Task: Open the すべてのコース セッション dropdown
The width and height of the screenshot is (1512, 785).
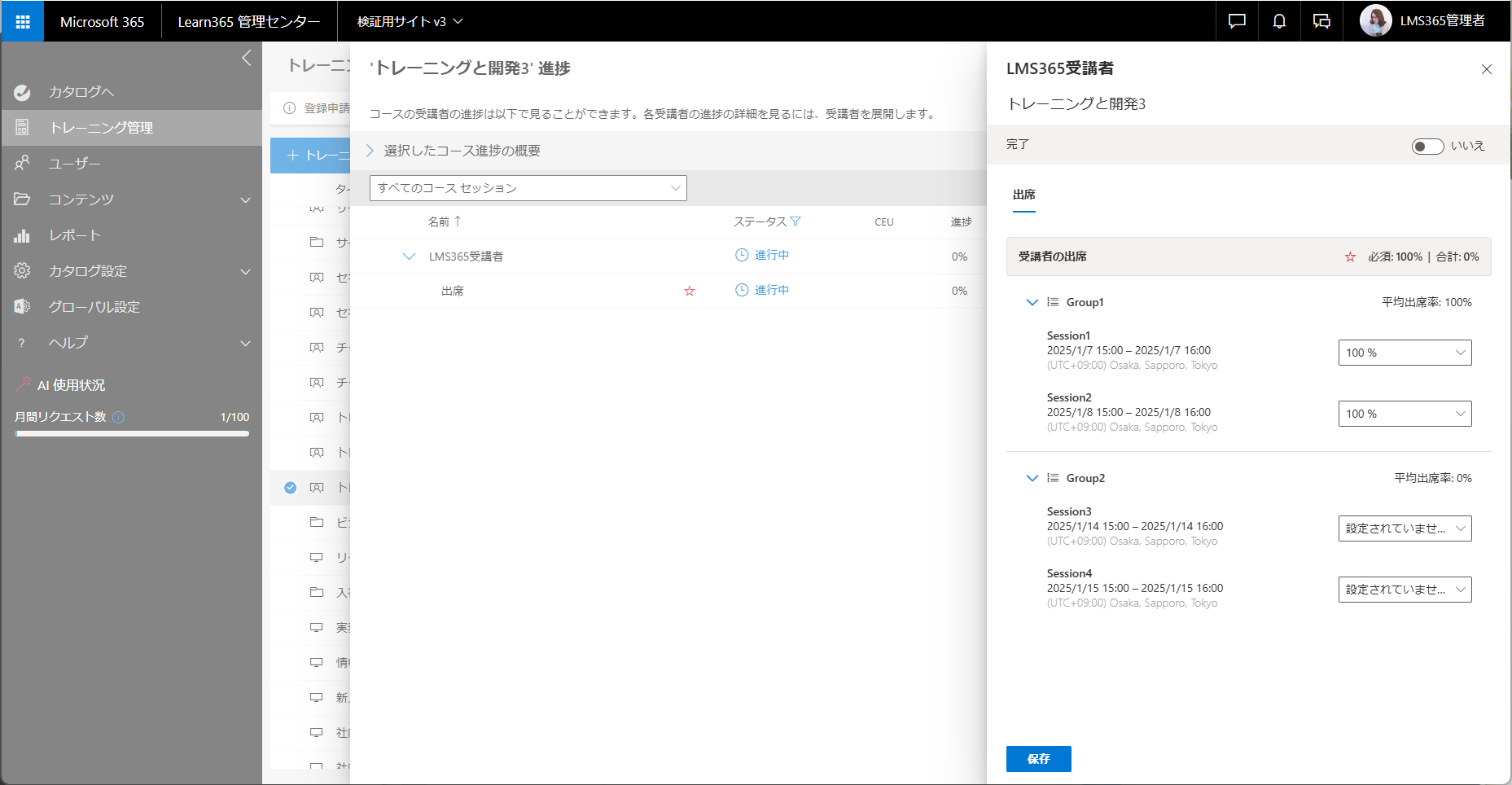Action: click(528, 188)
